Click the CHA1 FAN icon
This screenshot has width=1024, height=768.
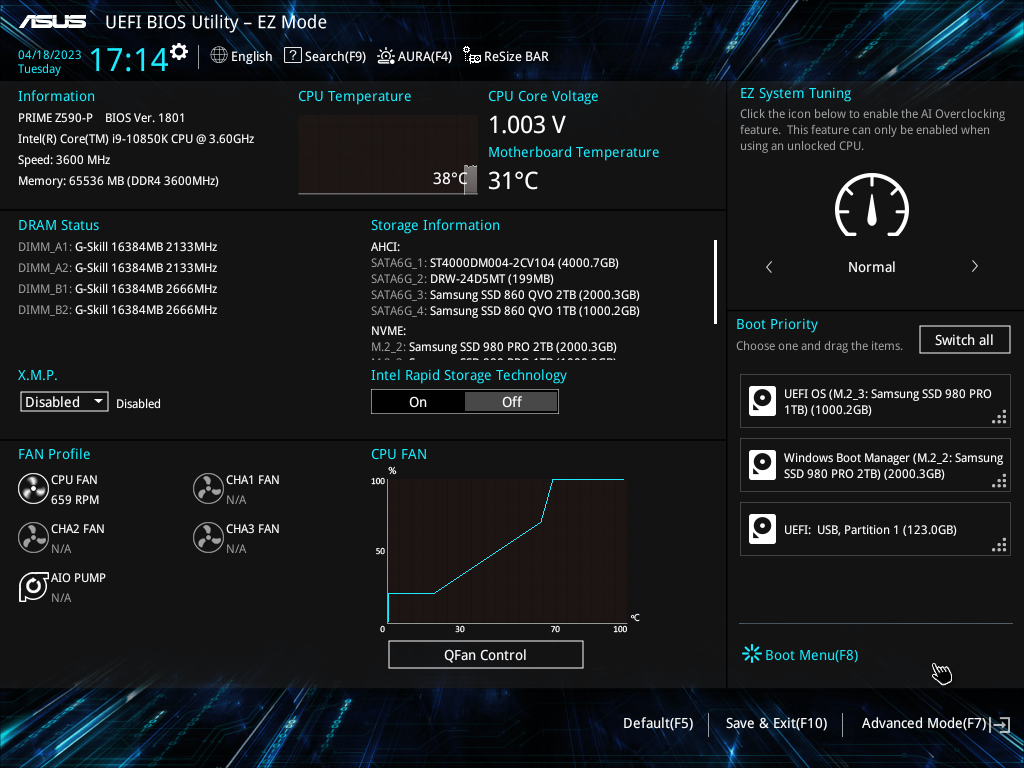coord(208,489)
